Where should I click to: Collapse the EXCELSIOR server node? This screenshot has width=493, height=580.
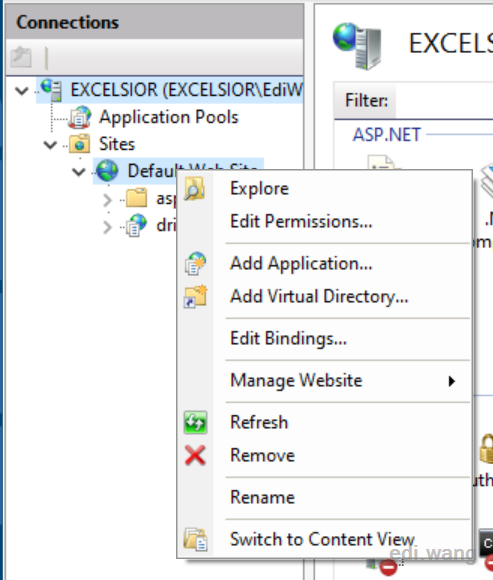point(22,90)
